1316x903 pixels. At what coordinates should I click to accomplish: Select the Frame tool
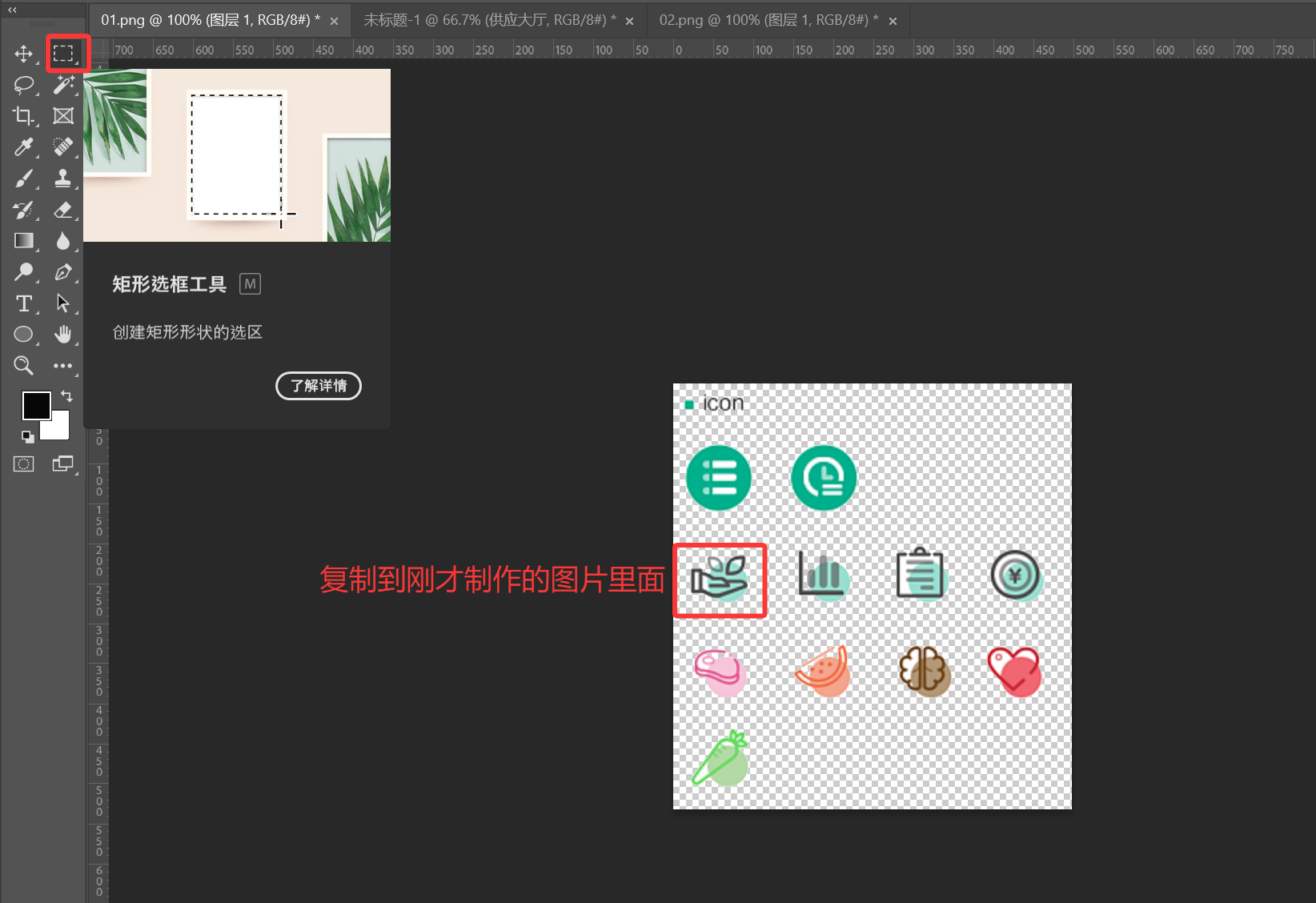coord(63,116)
